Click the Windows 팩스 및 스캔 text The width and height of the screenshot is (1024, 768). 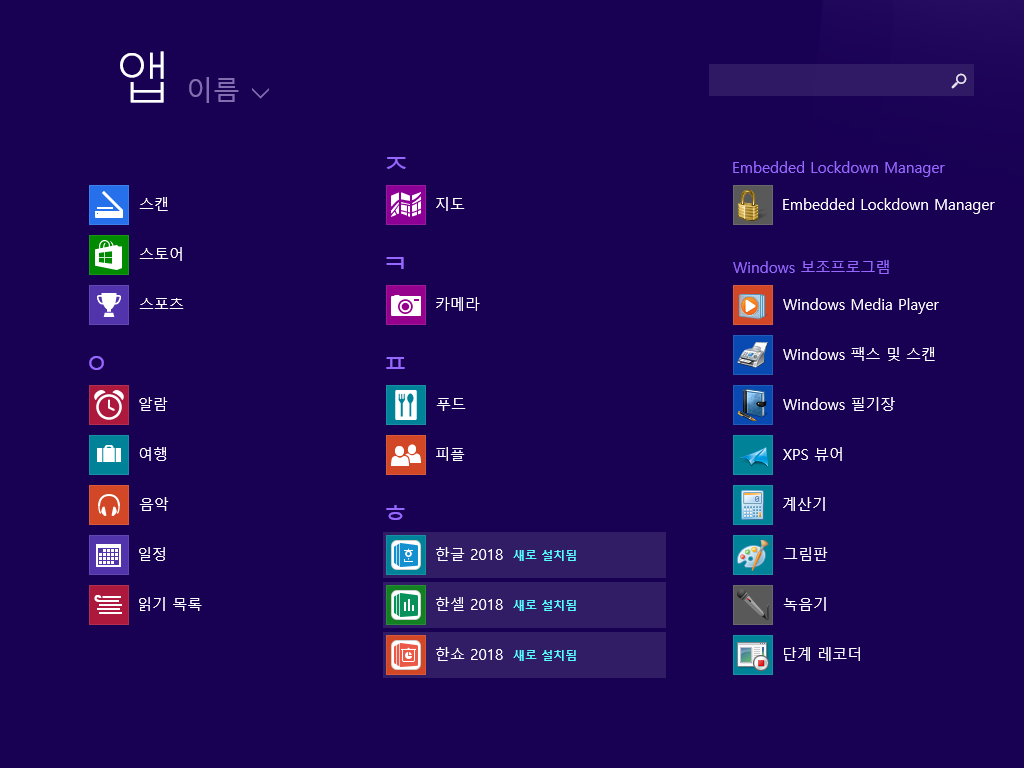click(859, 354)
